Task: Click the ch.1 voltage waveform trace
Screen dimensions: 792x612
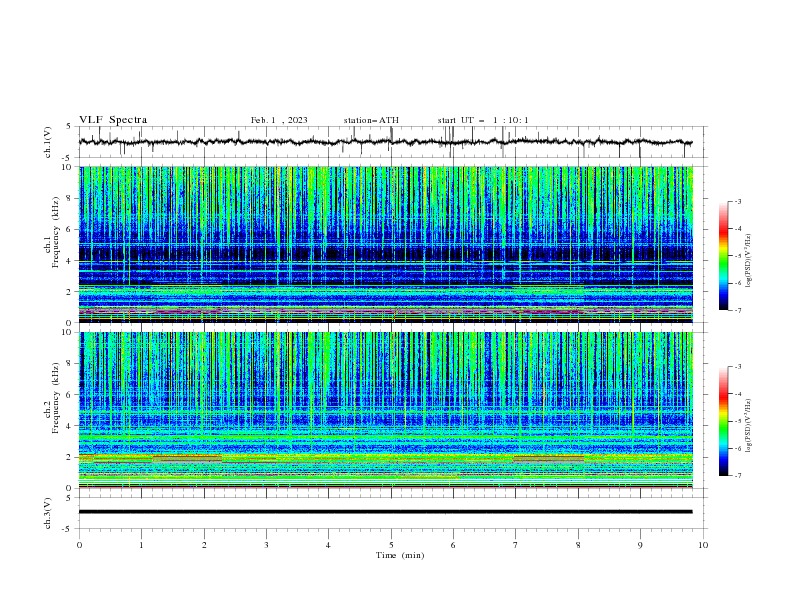Action: 385,142
